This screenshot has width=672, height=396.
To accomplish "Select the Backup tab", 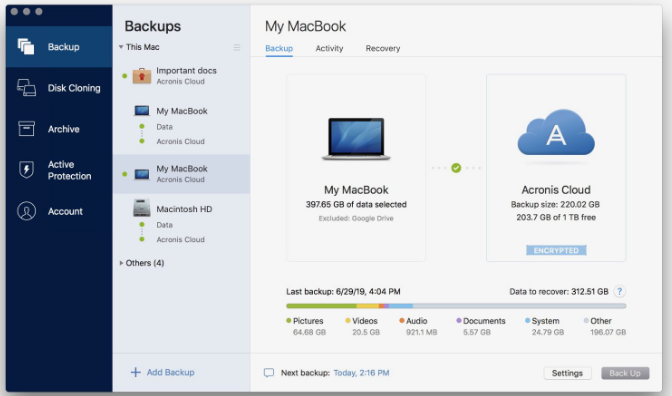I will tap(279, 48).
